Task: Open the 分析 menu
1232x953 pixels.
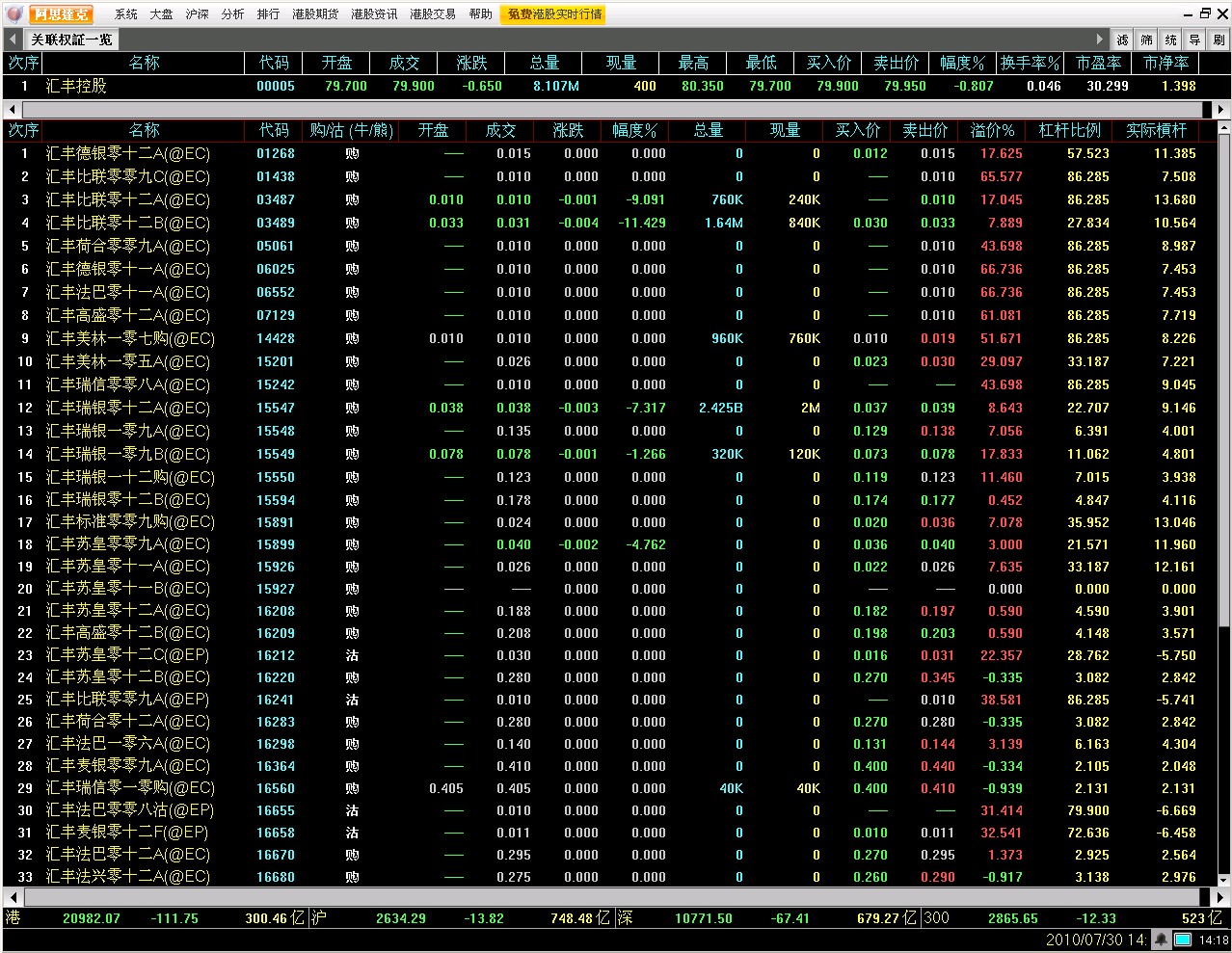Action: click(x=232, y=14)
